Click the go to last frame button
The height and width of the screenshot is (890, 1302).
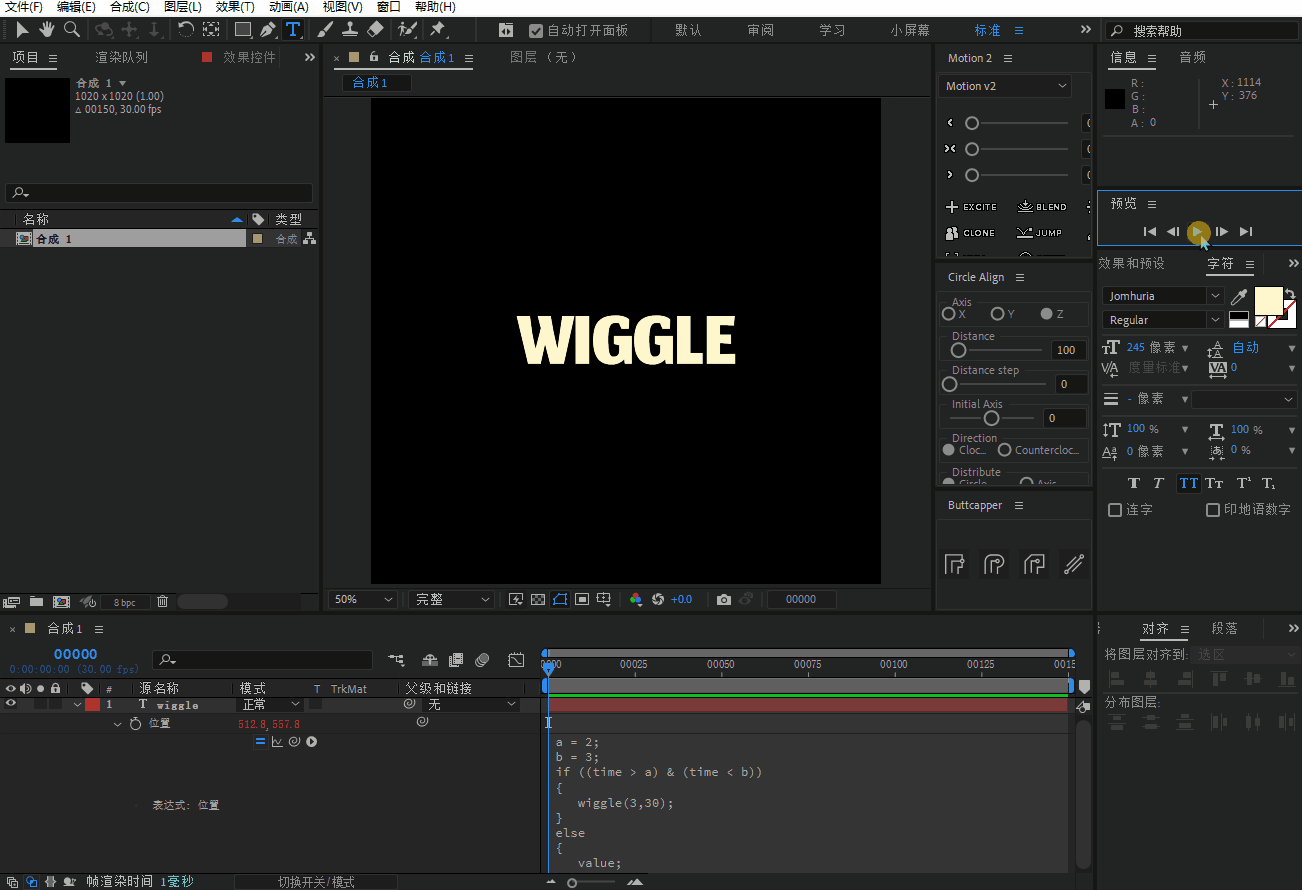point(1246,231)
